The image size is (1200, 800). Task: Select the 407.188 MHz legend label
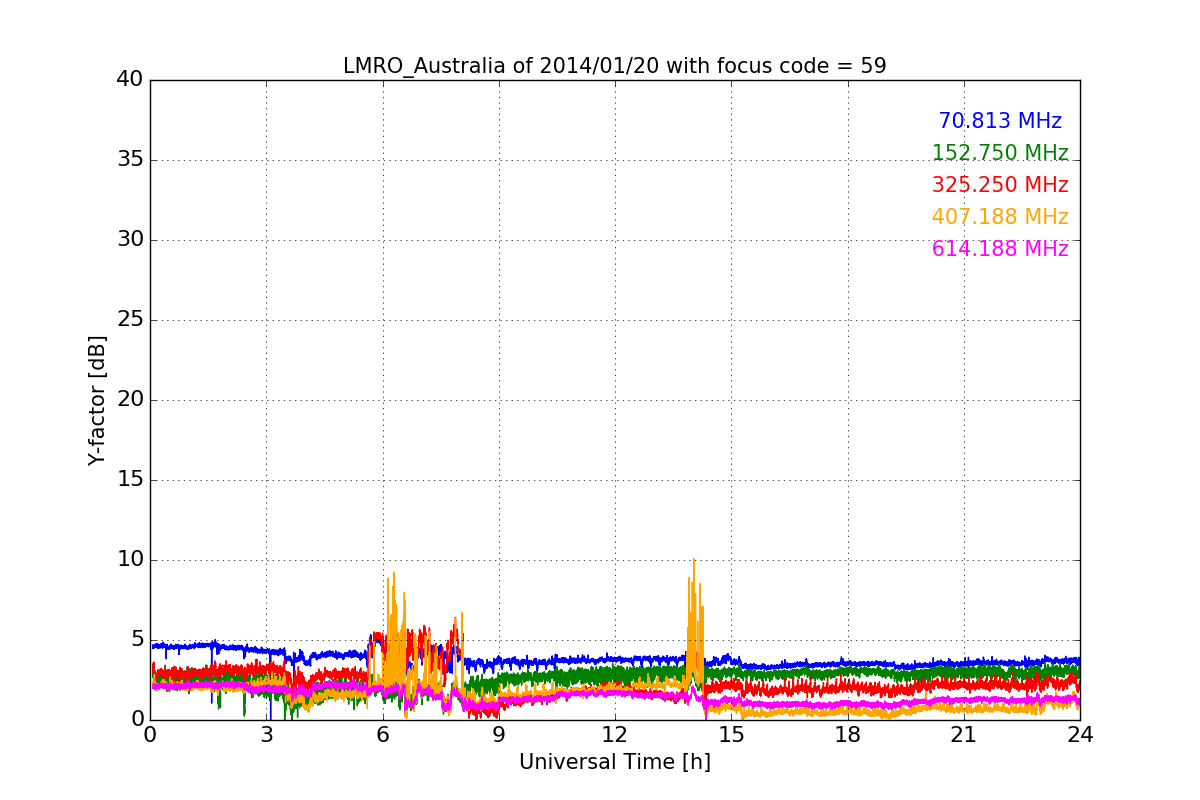coord(1000,217)
